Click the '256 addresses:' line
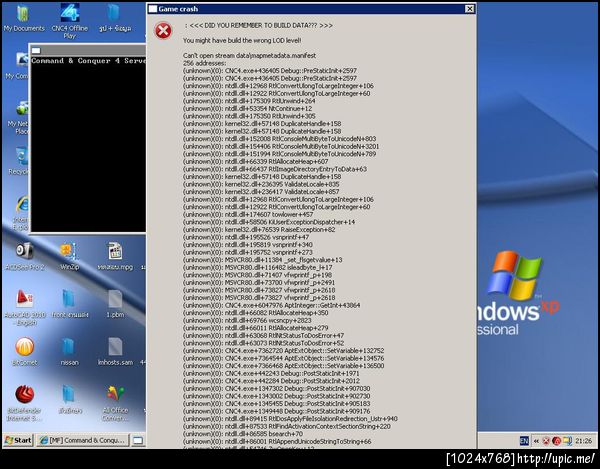This screenshot has height=469, width=600. point(204,63)
